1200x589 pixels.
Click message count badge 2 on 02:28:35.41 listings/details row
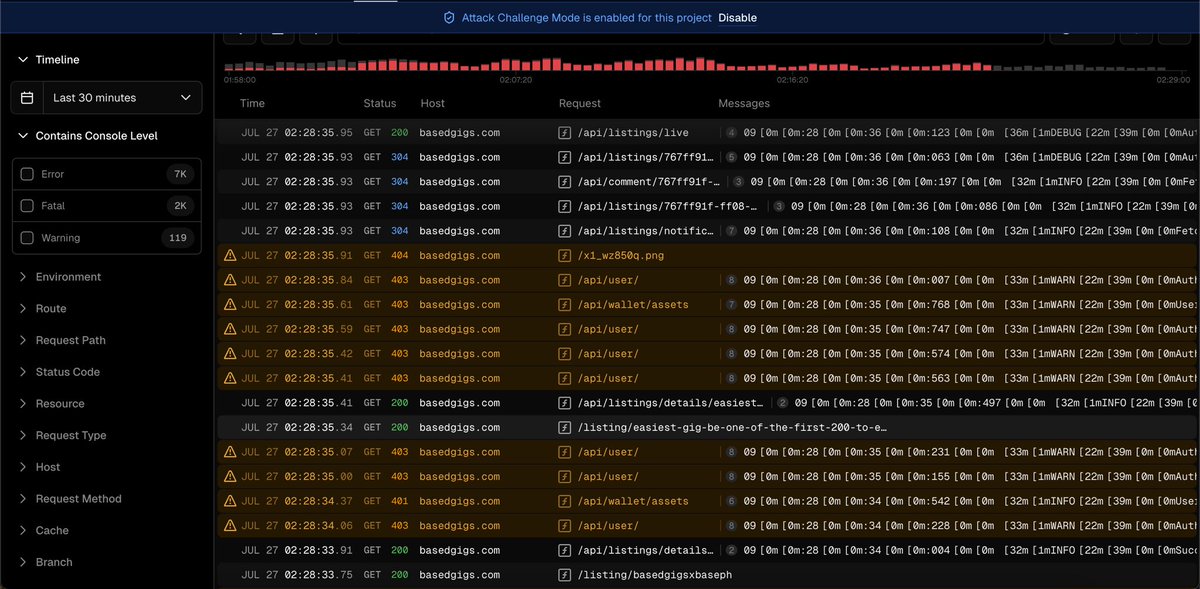click(x=783, y=403)
